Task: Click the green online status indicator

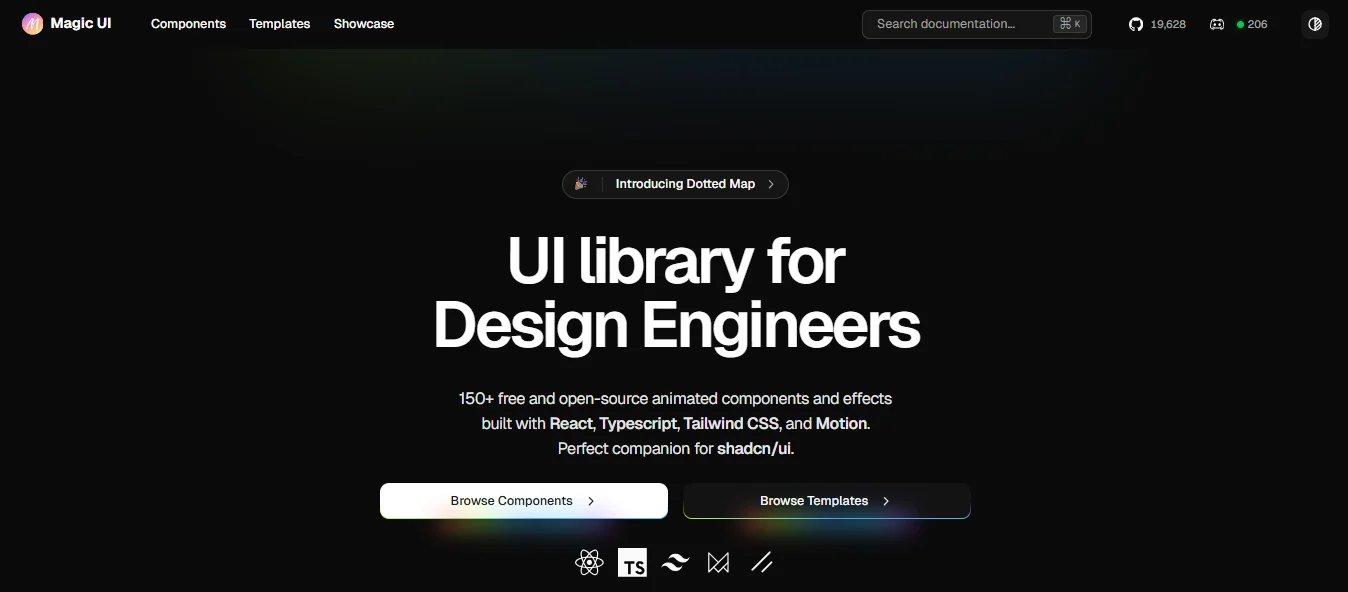Action: point(1239,23)
